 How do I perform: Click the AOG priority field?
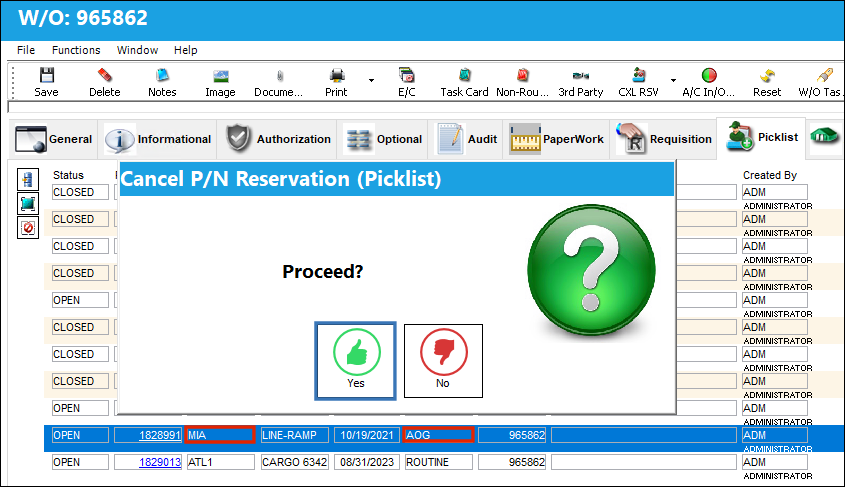point(439,435)
